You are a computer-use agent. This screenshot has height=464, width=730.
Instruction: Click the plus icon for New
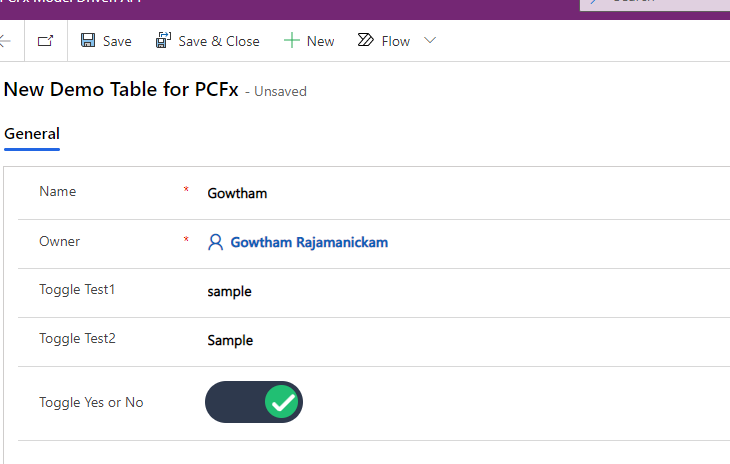point(291,41)
